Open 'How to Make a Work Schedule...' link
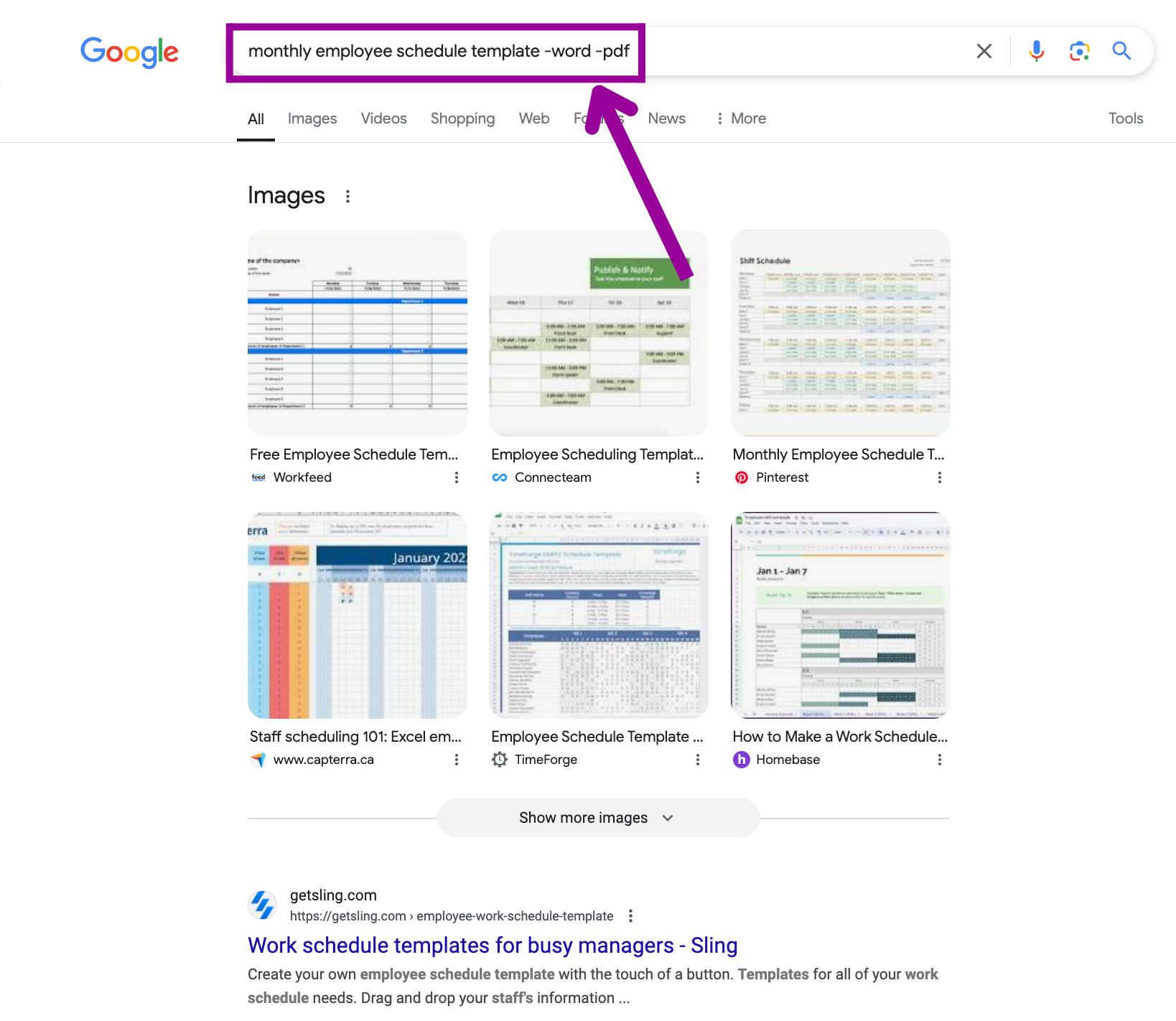This screenshot has width=1176, height=1021. (x=840, y=737)
